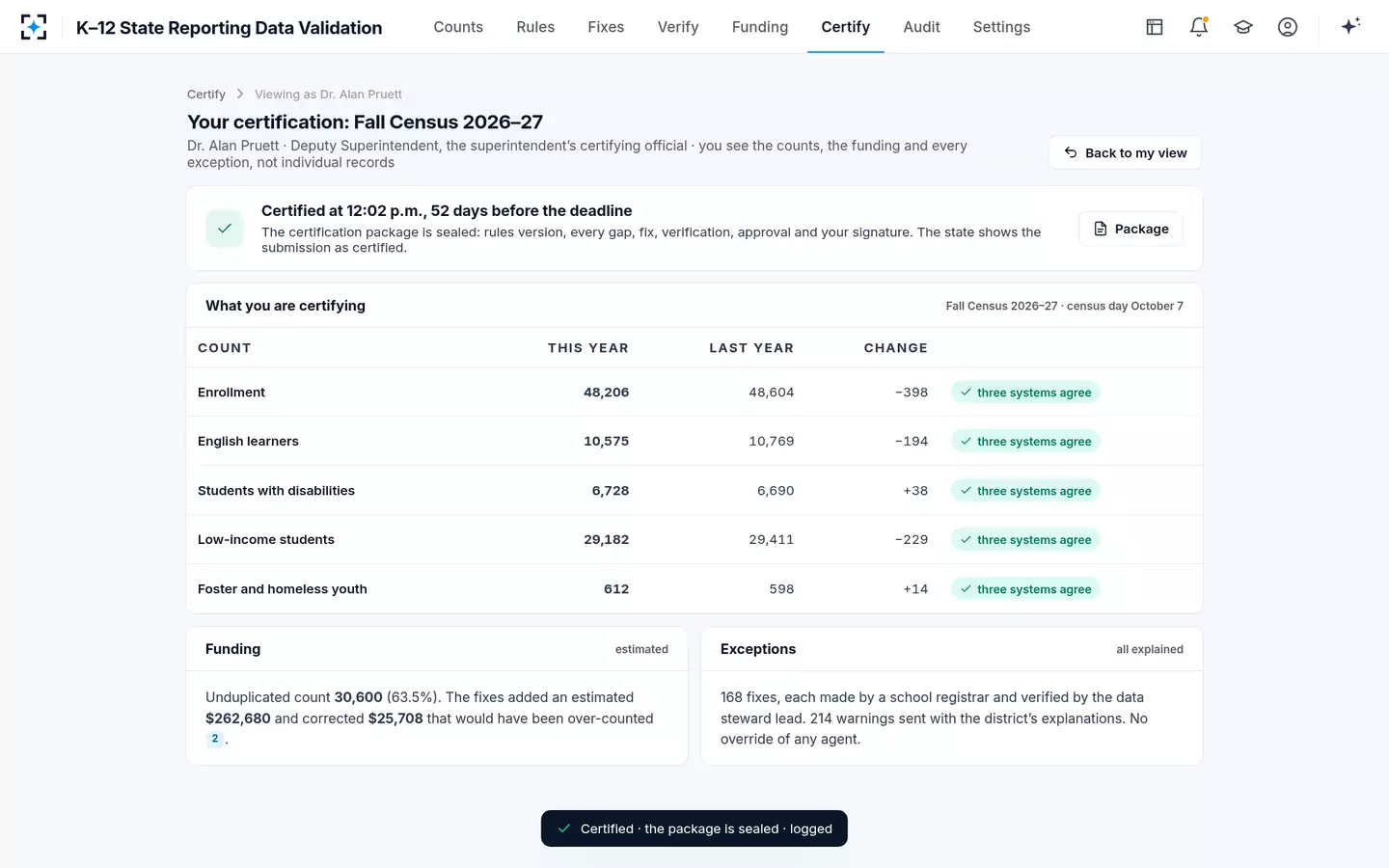Screen dimensions: 1389x868
Task: Click the green certified checkmark badge
Action: [225, 229]
